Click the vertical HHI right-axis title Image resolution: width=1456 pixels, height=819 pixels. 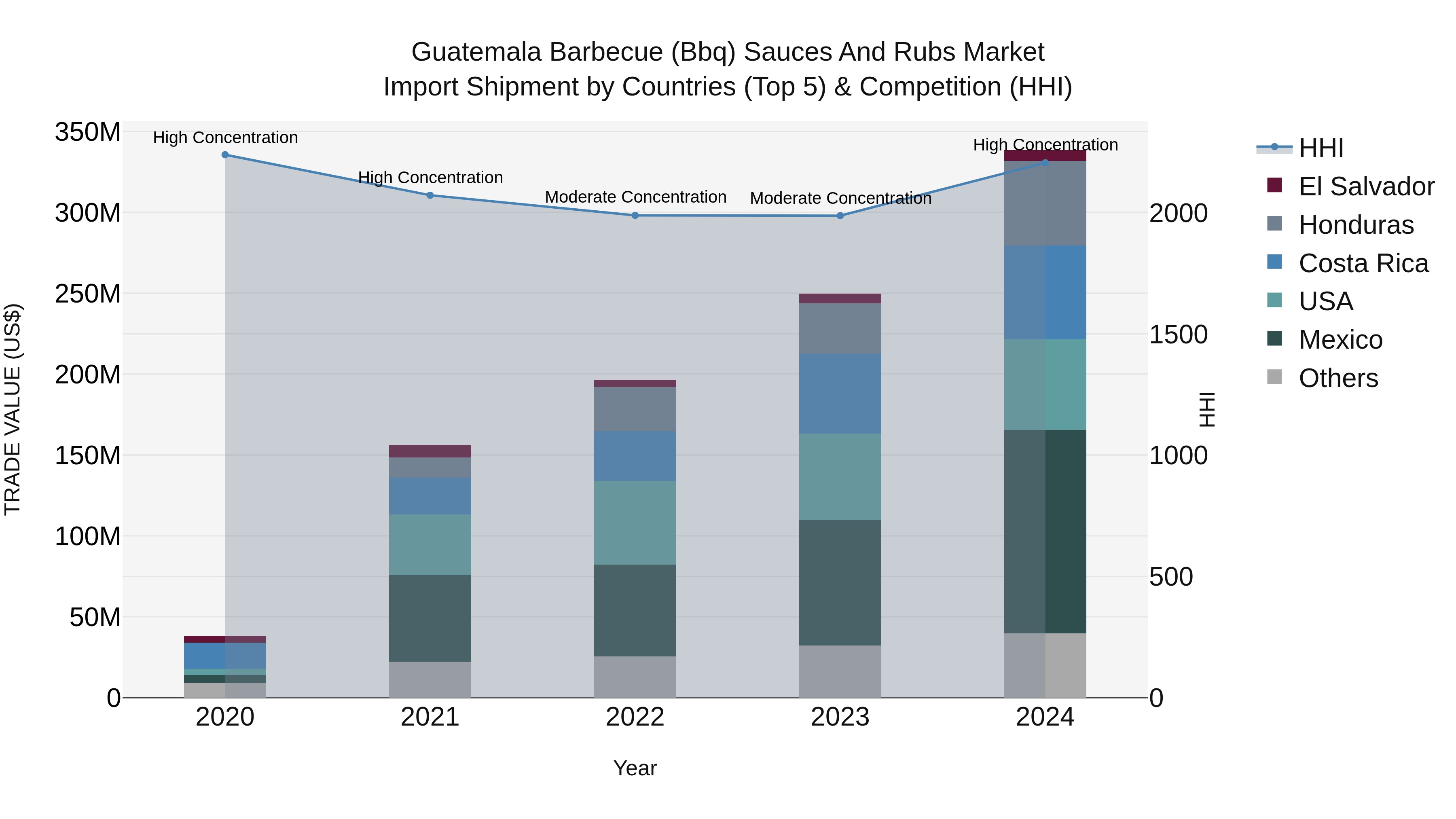tap(1207, 409)
